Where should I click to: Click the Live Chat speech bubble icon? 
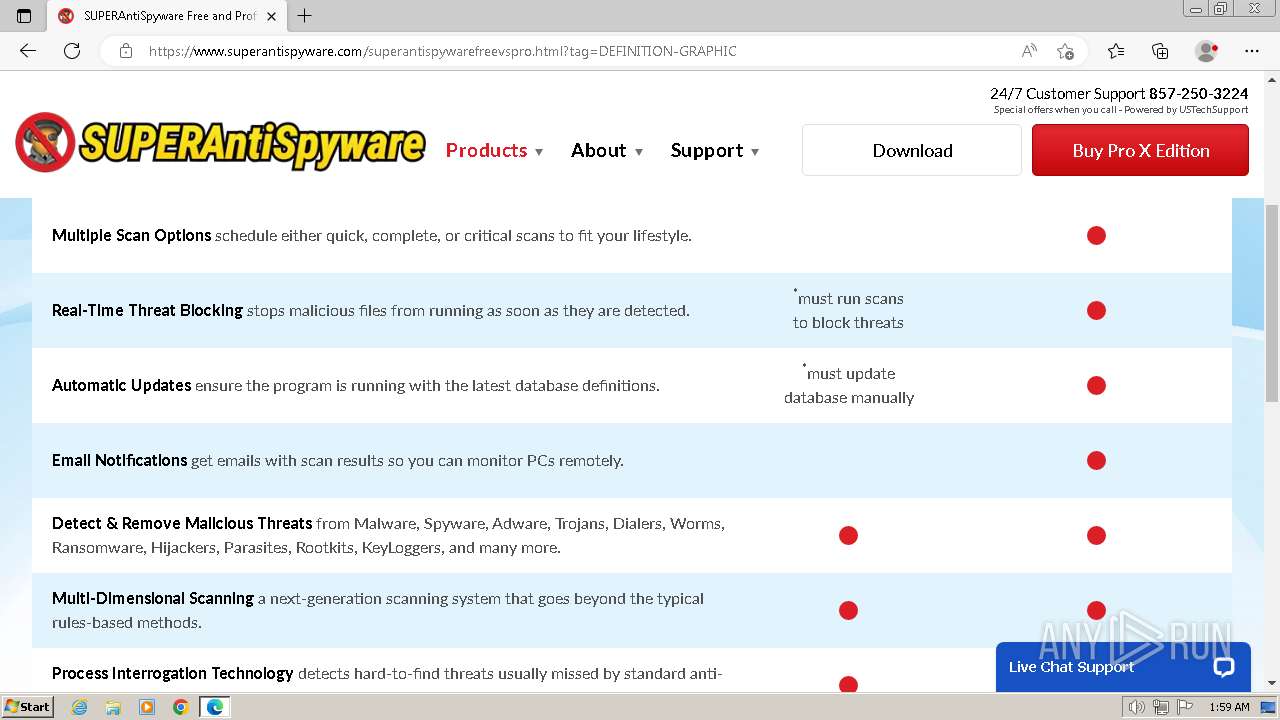click(1224, 667)
